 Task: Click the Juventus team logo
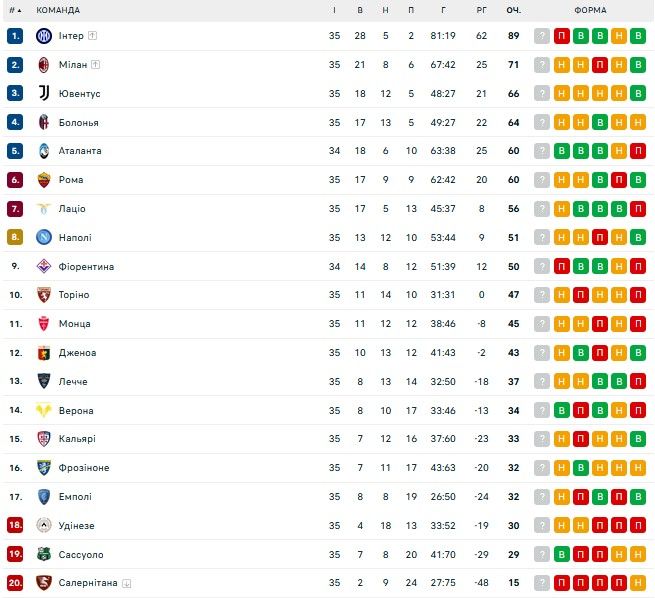click(44, 93)
